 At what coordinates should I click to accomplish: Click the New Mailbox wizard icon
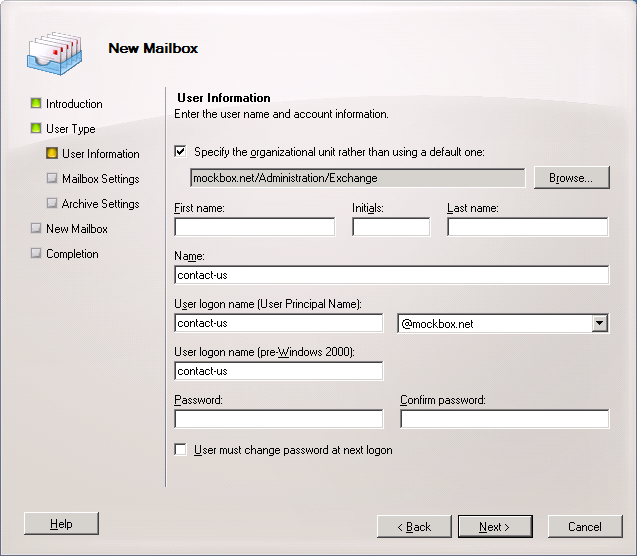55,54
